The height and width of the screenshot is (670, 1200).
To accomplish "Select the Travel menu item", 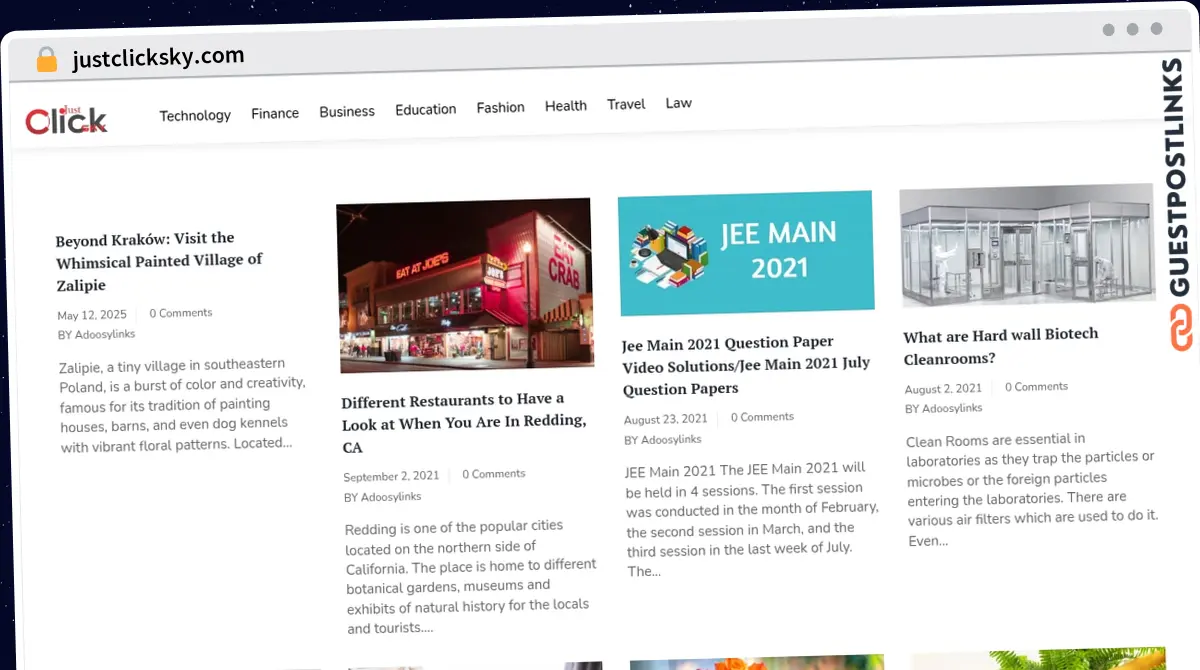I will pyautogui.click(x=626, y=104).
